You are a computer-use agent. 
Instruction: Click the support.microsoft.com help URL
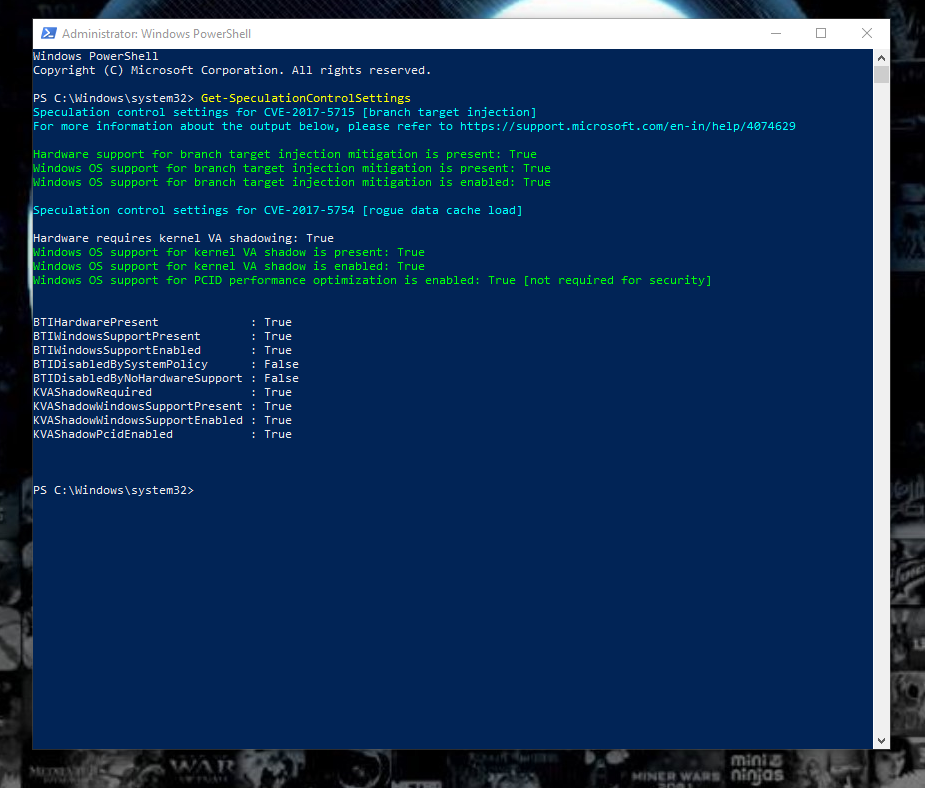point(628,126)
